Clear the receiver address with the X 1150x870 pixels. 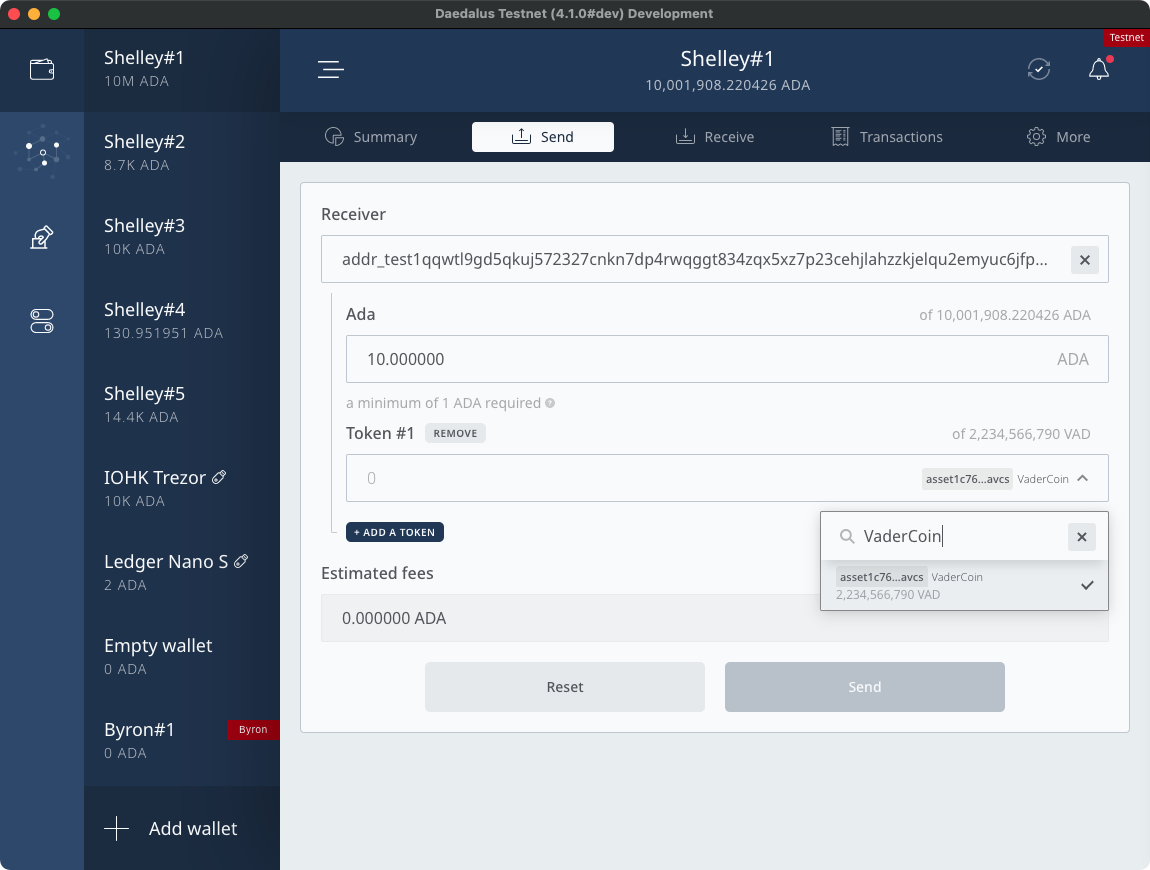pos(1084,259)
